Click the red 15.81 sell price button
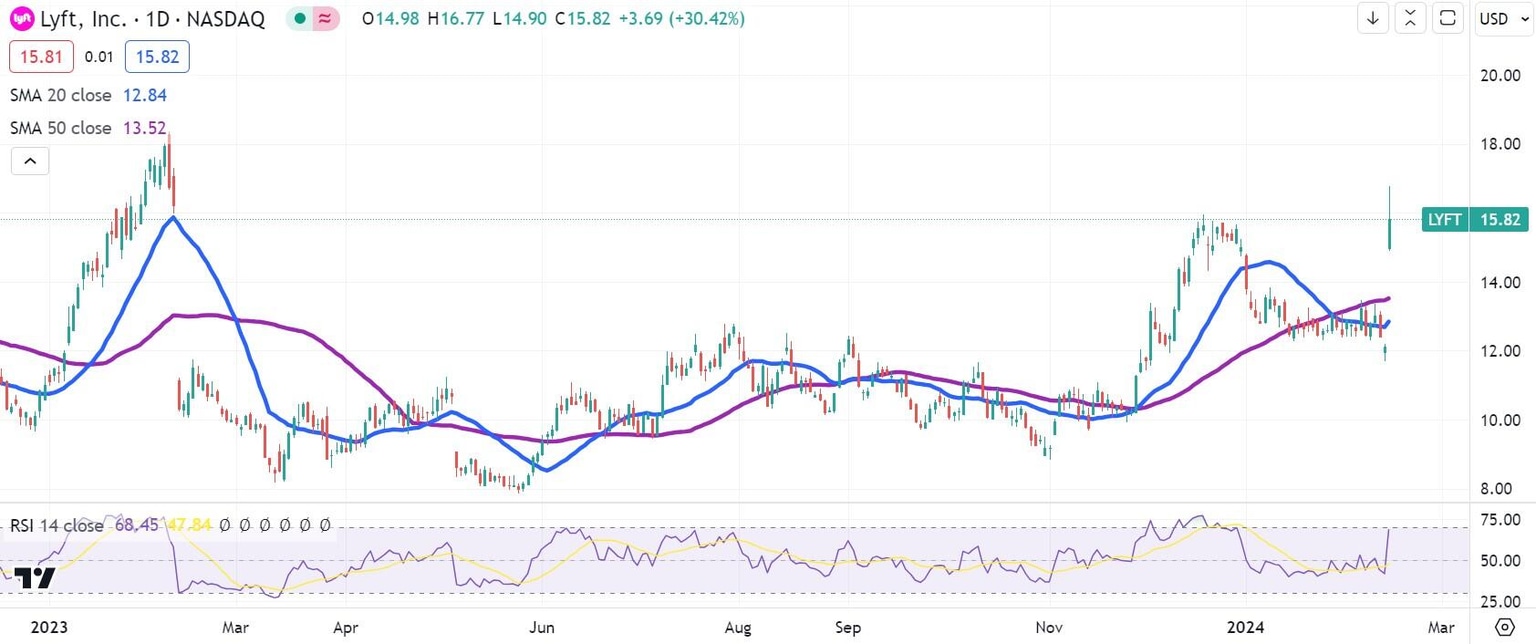Viewport: 1536px width, 644px height. click(41, 57)
